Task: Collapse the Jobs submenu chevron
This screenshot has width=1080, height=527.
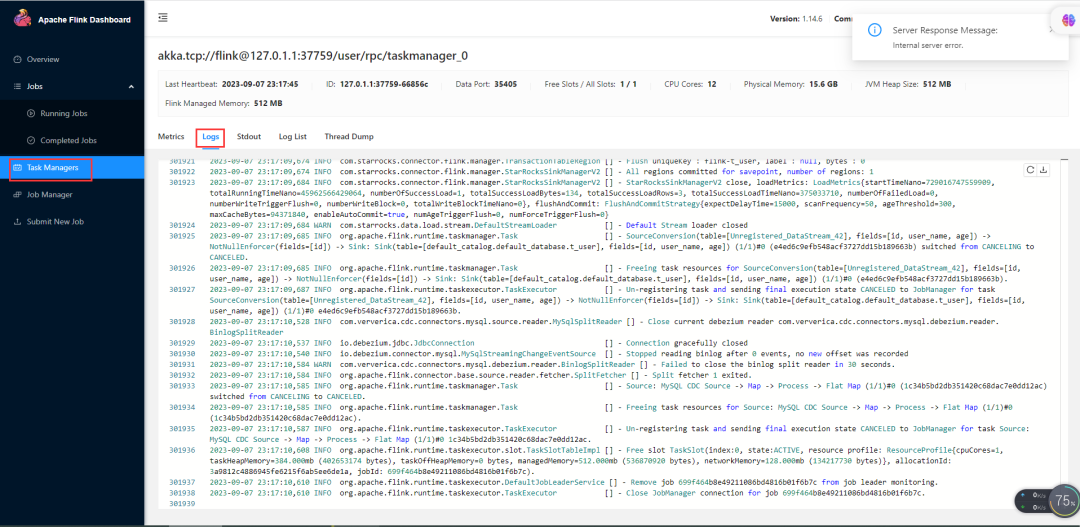Action: (131, 87)
